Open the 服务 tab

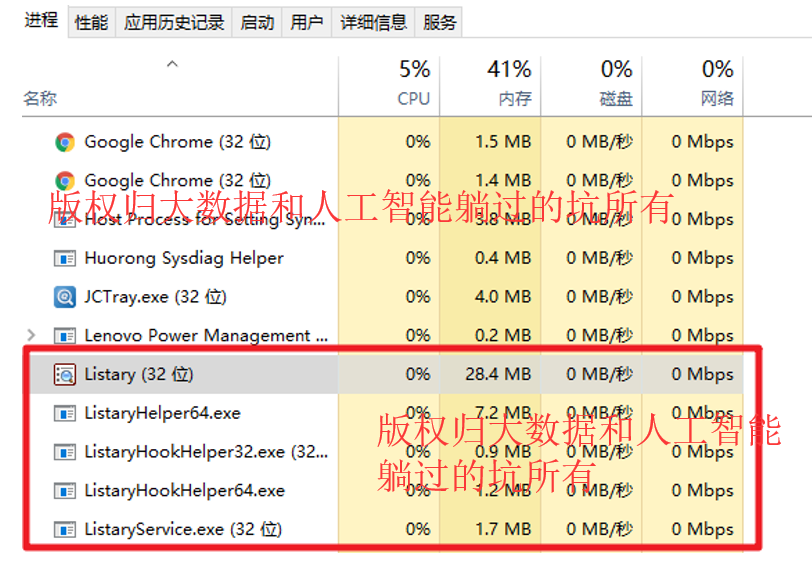point(439,23)
